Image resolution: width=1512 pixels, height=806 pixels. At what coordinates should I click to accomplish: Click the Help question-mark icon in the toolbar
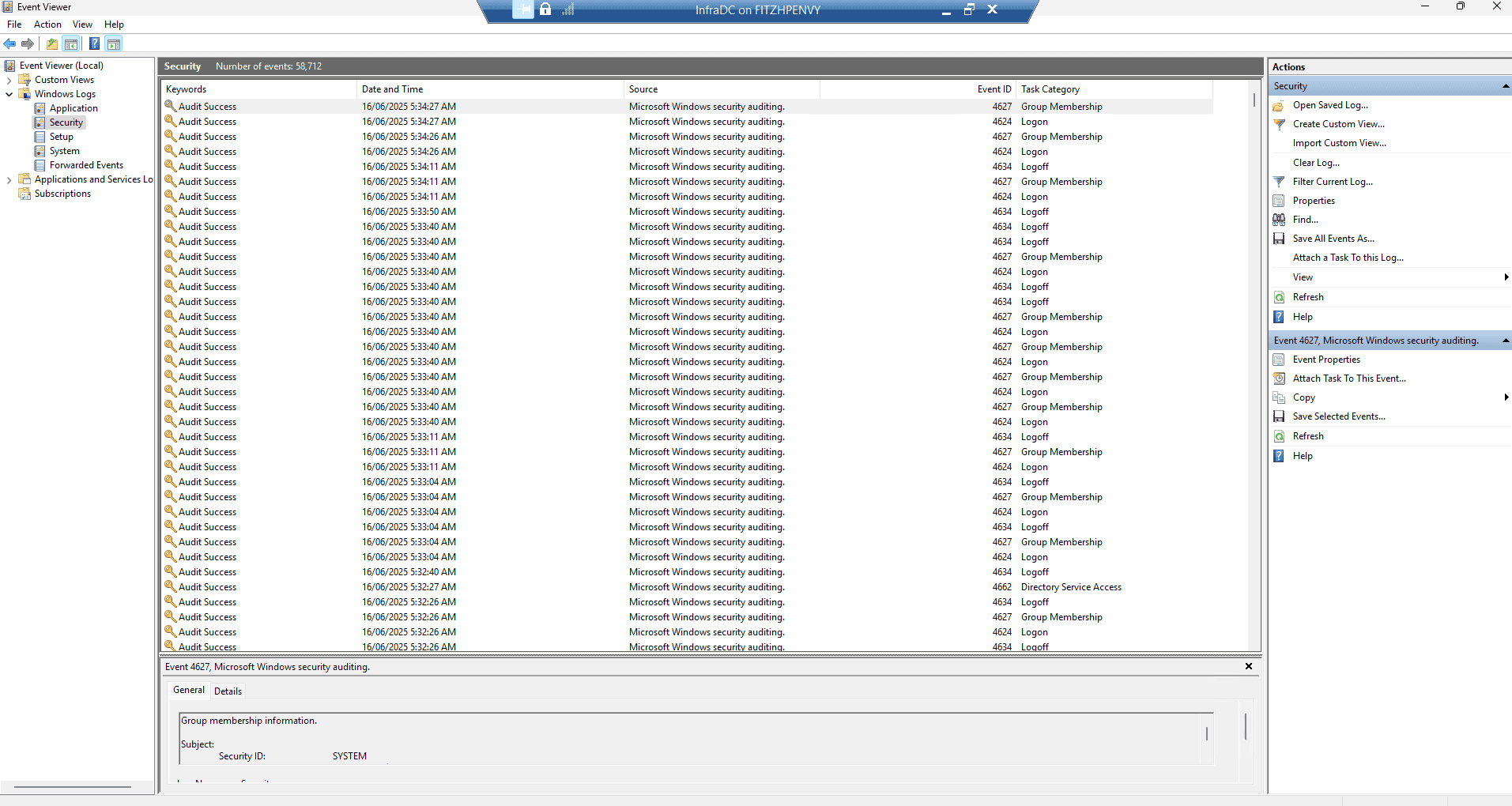click(95, 43)
